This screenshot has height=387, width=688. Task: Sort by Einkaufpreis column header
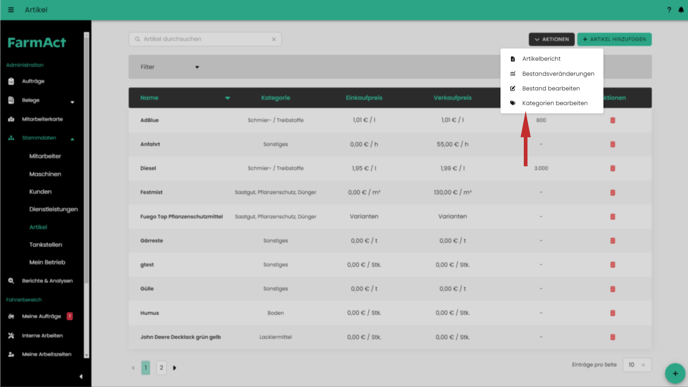pyautogui.click(x=364, y=98)
